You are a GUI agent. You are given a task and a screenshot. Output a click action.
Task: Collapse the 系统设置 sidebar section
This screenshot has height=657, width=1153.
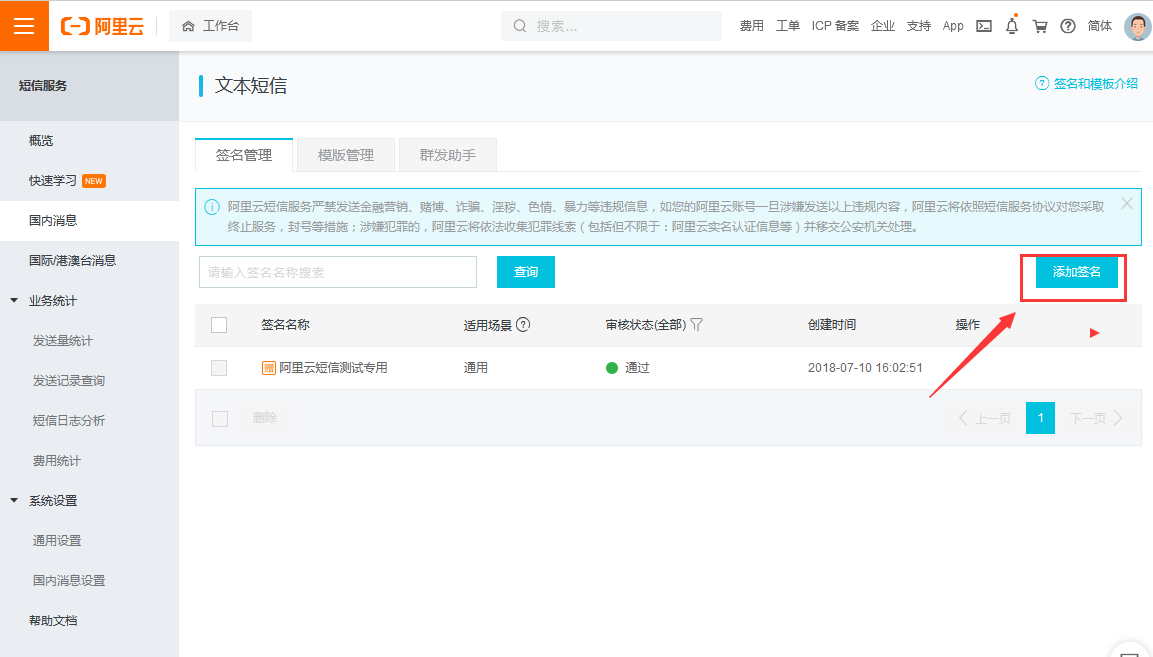click(x=14, y=501)
